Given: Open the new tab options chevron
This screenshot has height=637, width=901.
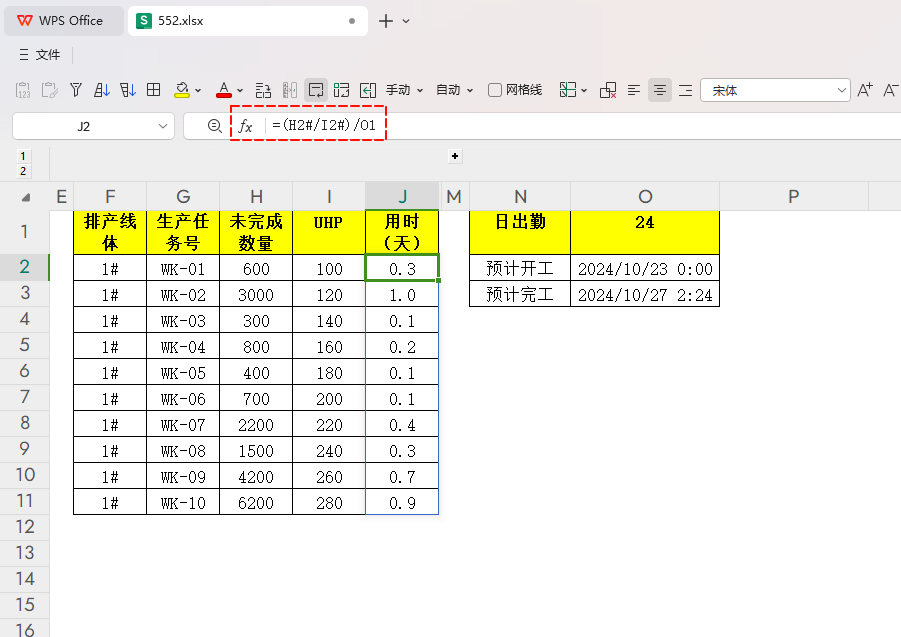Looking at the screenshot, I should pyautogui.click(x=406, y=21).
